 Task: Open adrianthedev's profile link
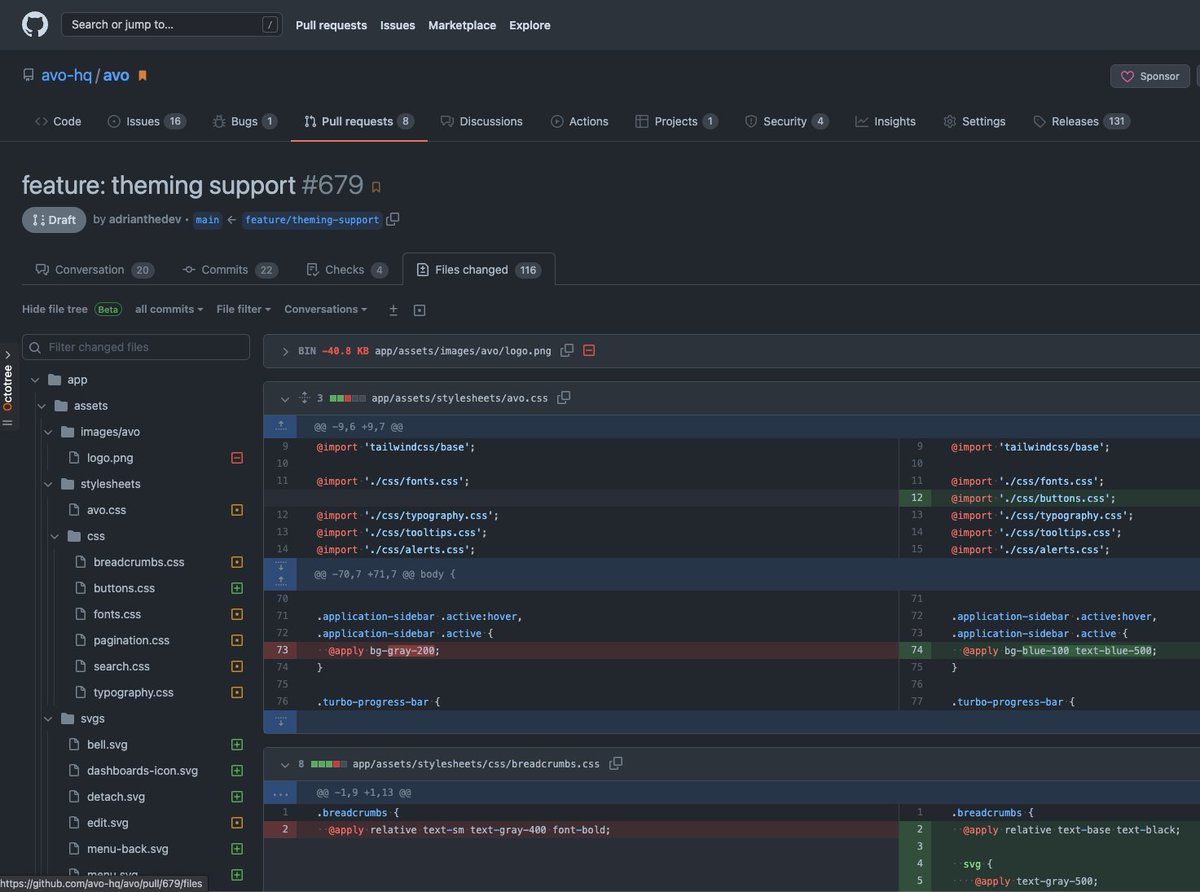[x=144, y=219]
